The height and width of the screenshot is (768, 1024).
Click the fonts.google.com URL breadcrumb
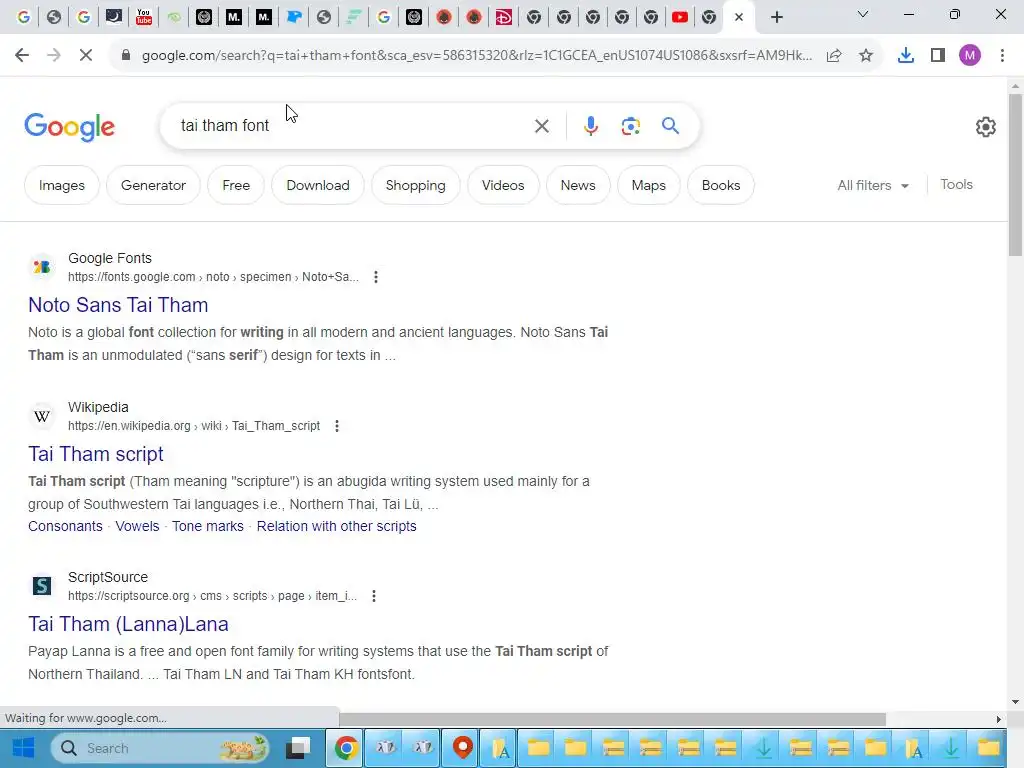click(x=214, y=277)
